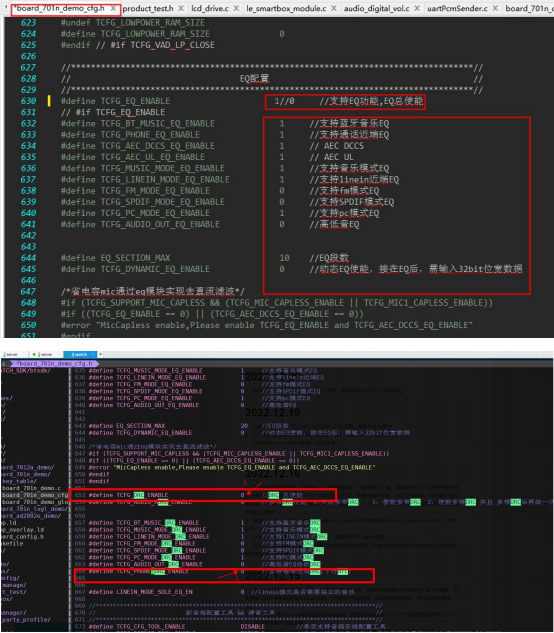Click TCFG_PC_MODE_EQ_ENABLE on line 640 top editor
The width and height of the screenshot is (554, 633).
(155, 213)
